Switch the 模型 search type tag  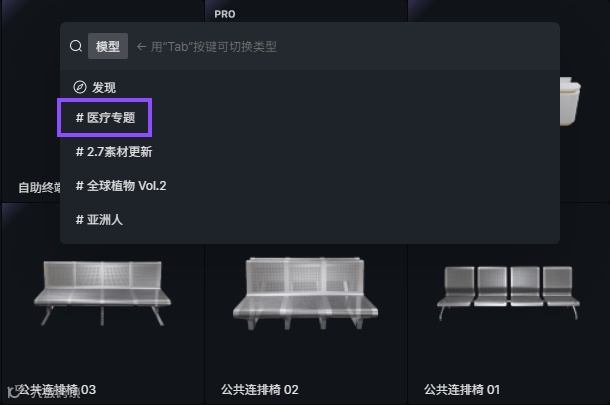(x=108, y=46)
